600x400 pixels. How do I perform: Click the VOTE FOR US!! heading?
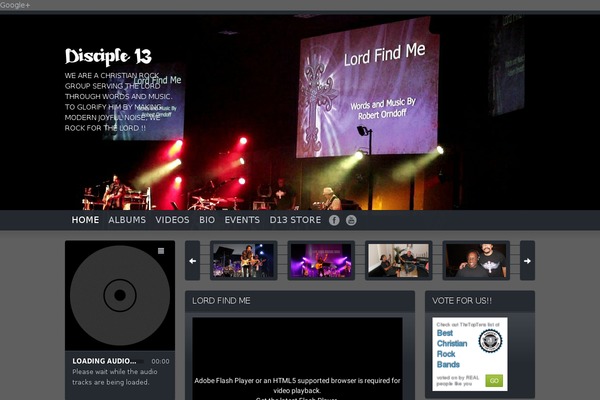click(462, 301)
